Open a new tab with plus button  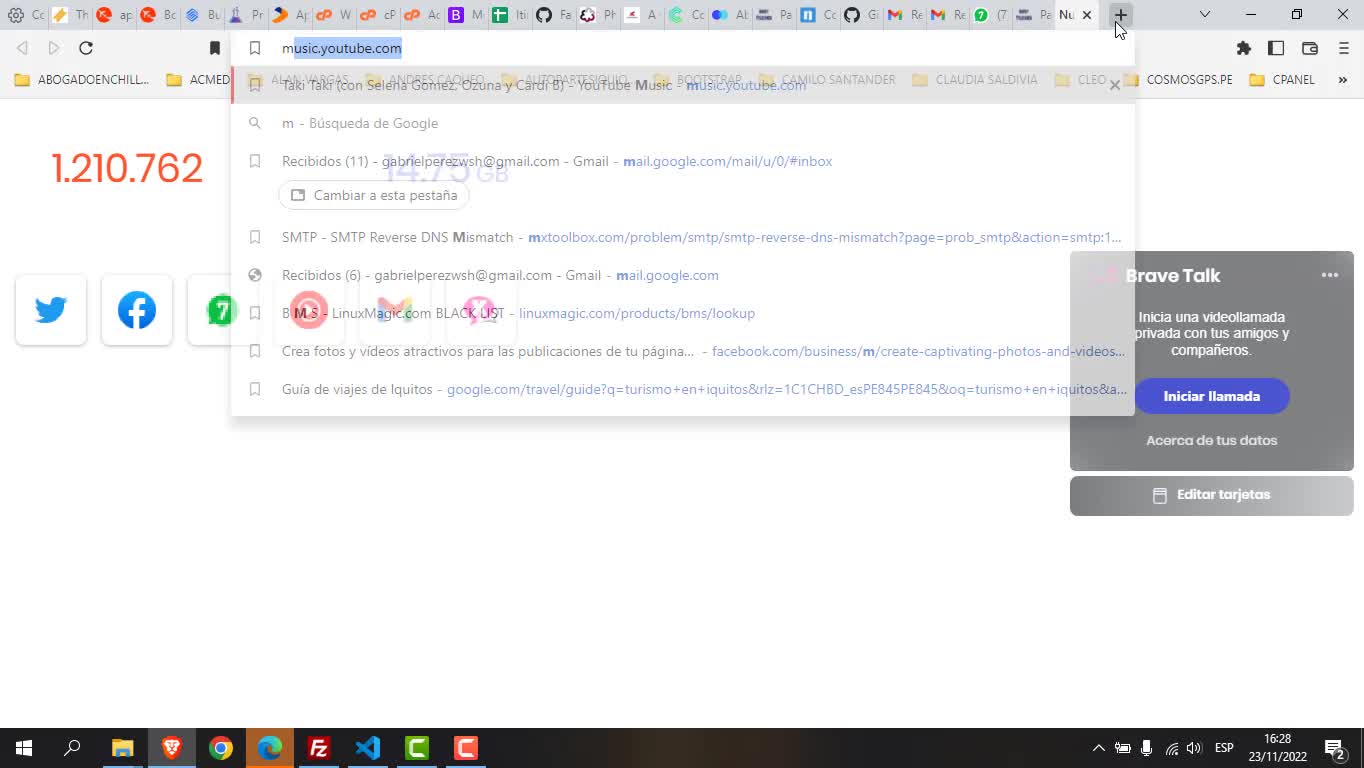[1121, 15]
